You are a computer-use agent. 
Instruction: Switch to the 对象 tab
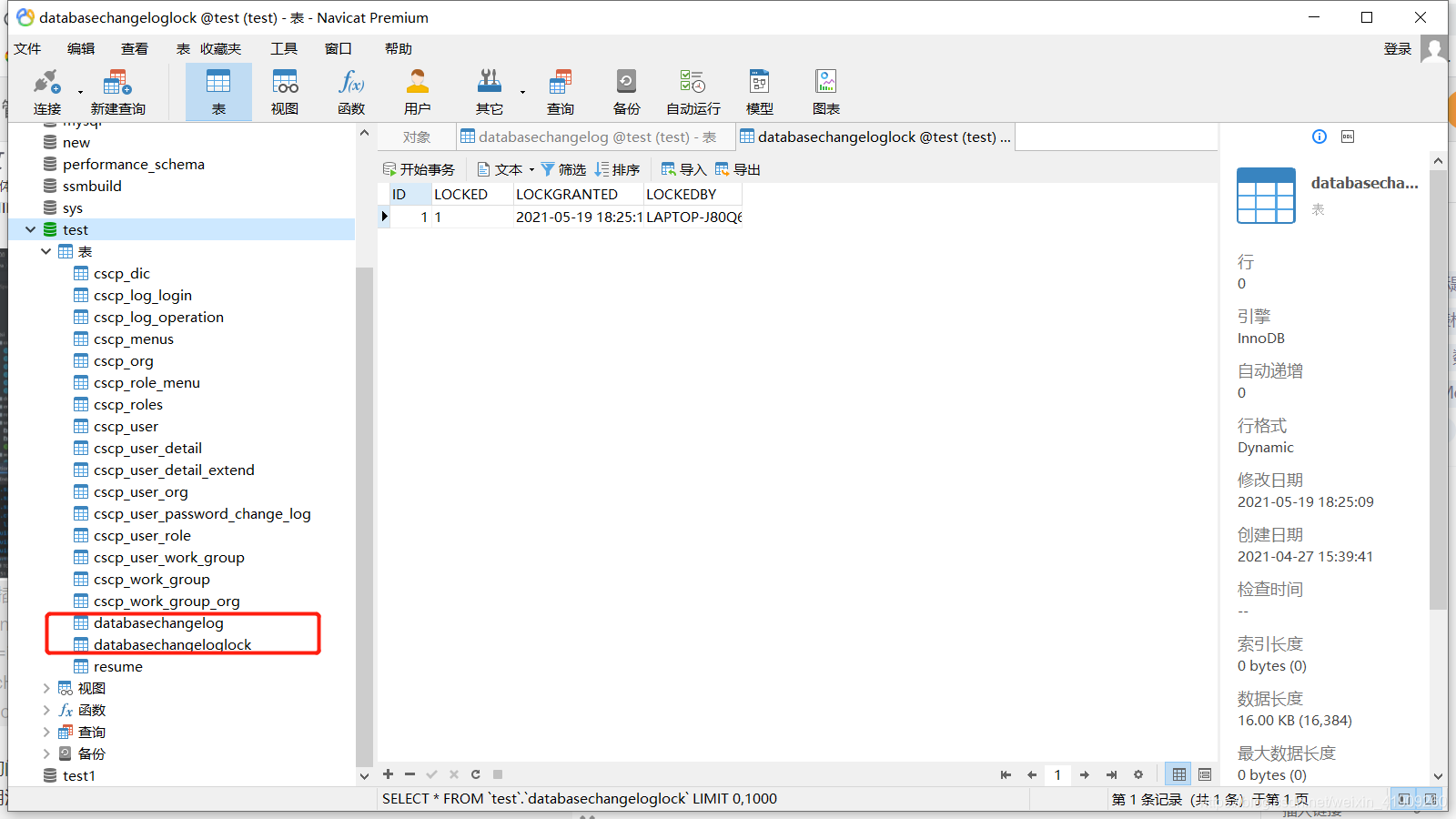(417, 136)
